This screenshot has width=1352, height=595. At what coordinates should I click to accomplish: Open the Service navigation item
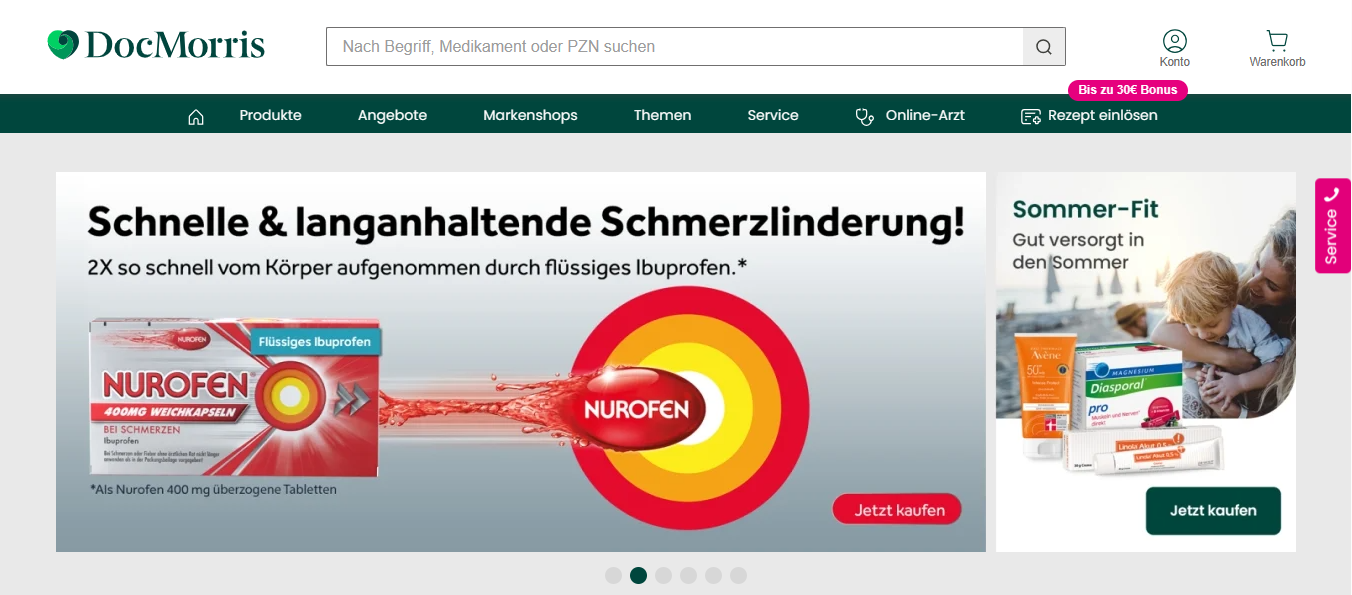(x=773, y=115)
